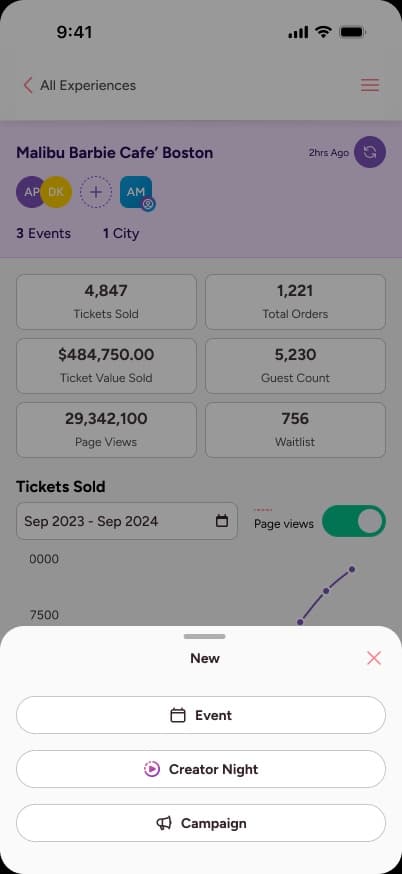
Task: Open the Tickets Sold stat card
Action: click(x=106, y=302)
